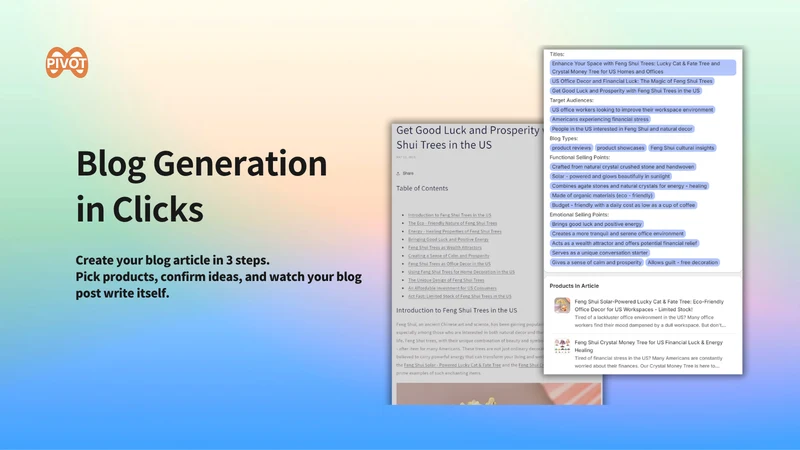
Task: Click the 'Feng Shui Solar - Powered Lucky Cat & Fate Tree' inline link
Action: click(x=452, y=365)
